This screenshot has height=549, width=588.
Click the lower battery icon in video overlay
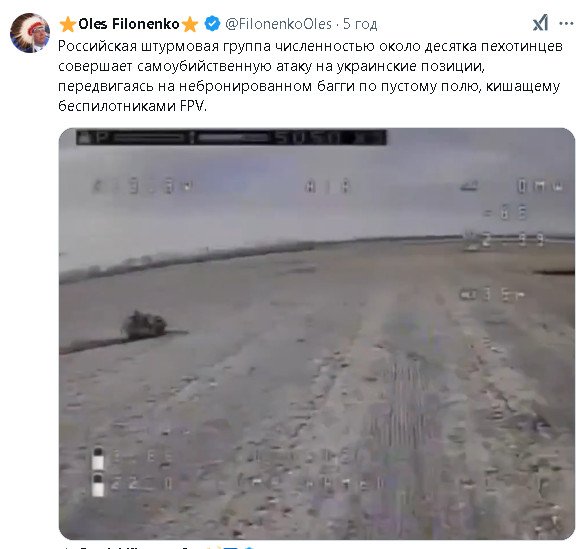pos(98,484)
